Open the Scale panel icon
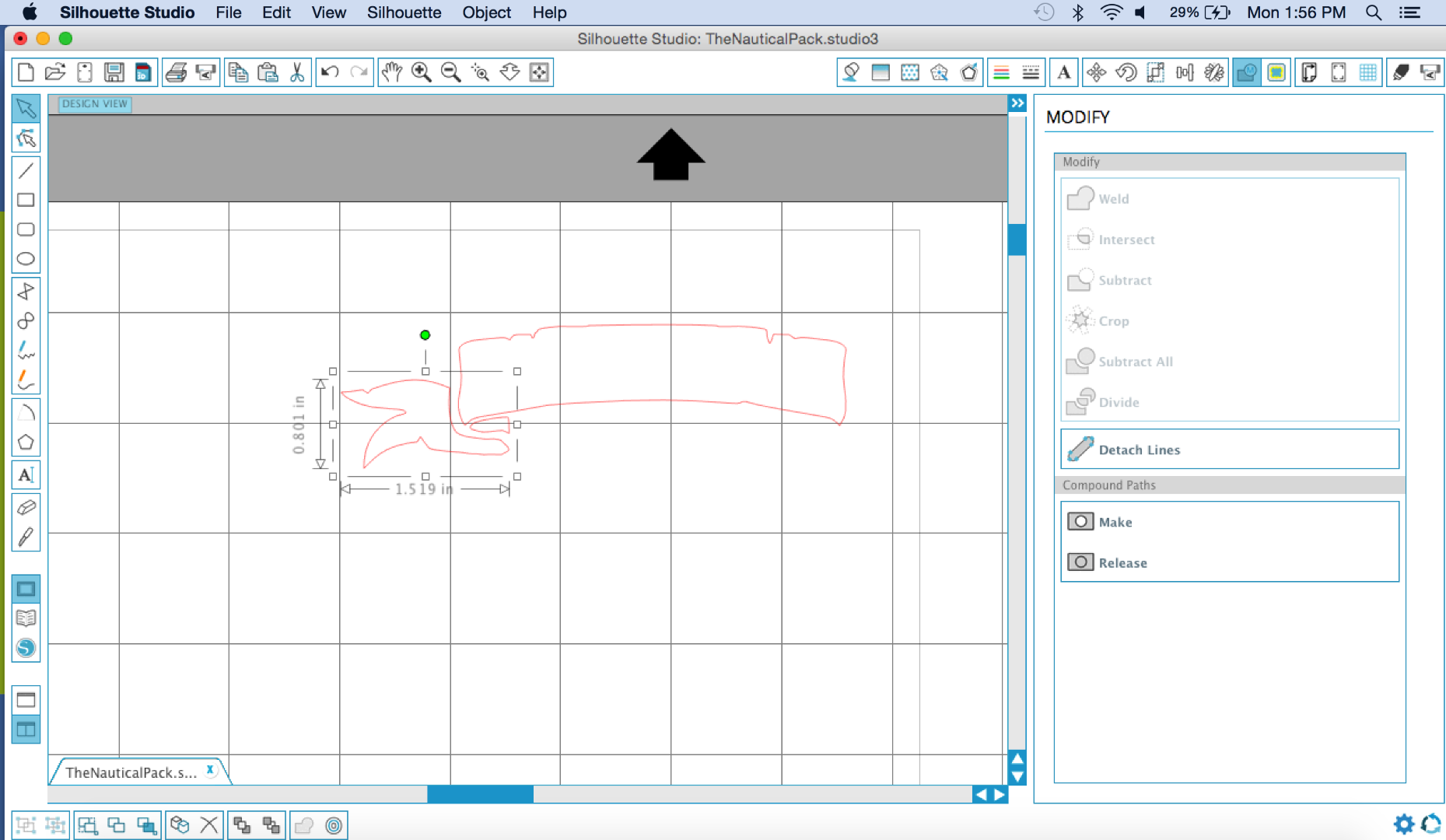This screenshot has height=840, width=1446. coord(1156,72)
